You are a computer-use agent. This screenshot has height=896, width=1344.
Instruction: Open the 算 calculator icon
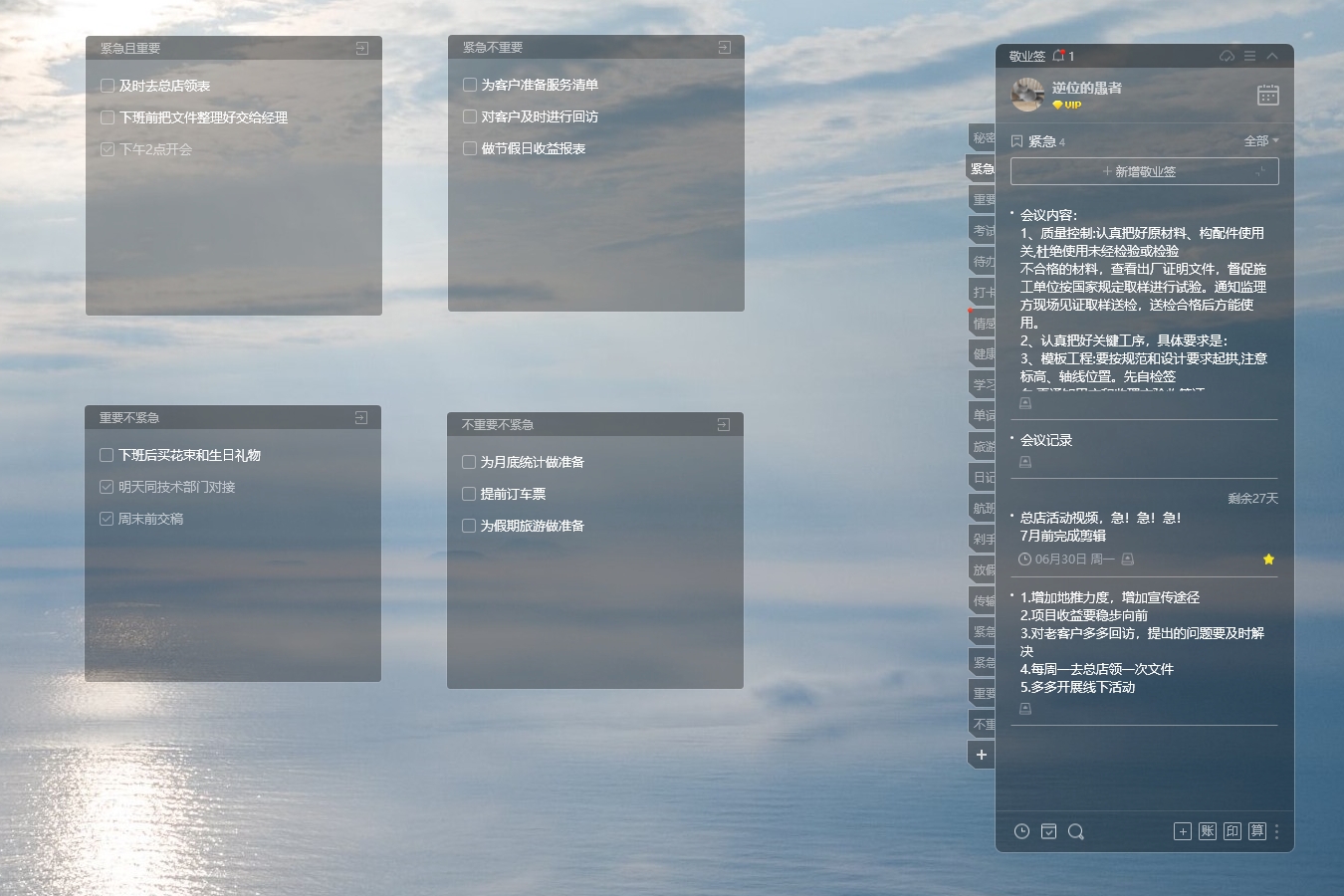(x=1256, y=831)
